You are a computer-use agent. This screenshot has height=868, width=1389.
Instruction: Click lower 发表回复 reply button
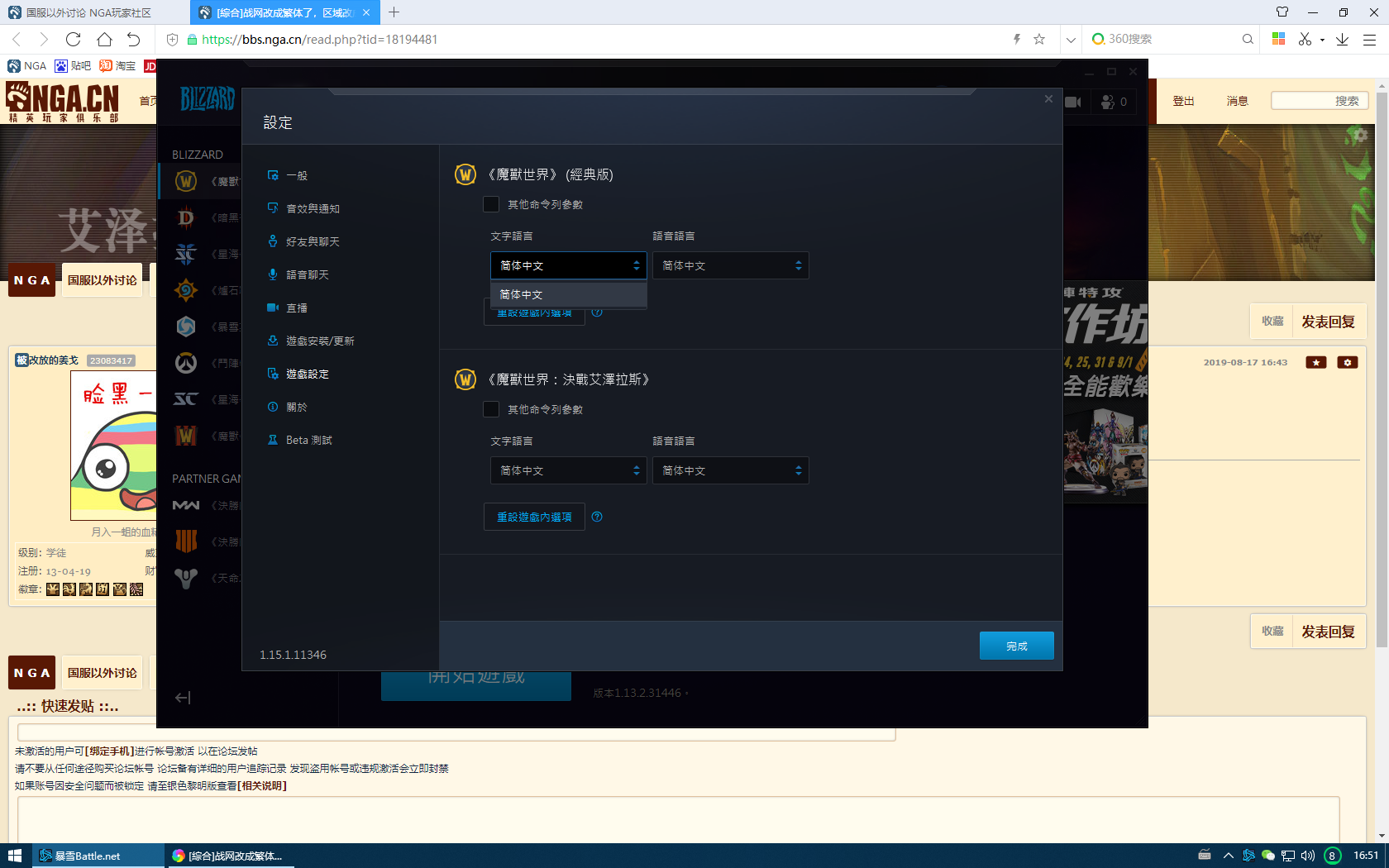click(1328, 632)
